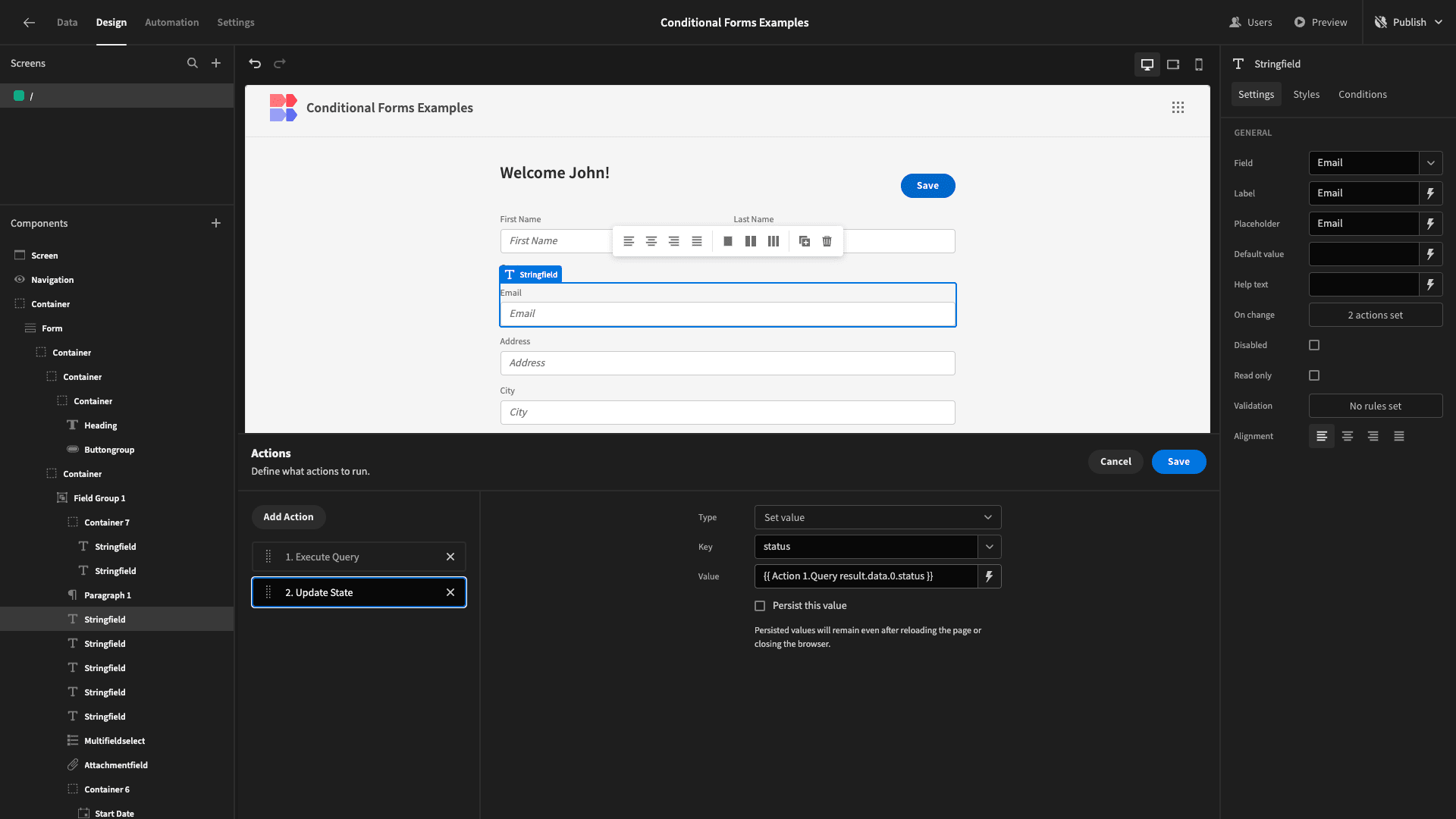Enable Persist this value checkbox
Screen dimensions: 1456x819
click(760, 606)
